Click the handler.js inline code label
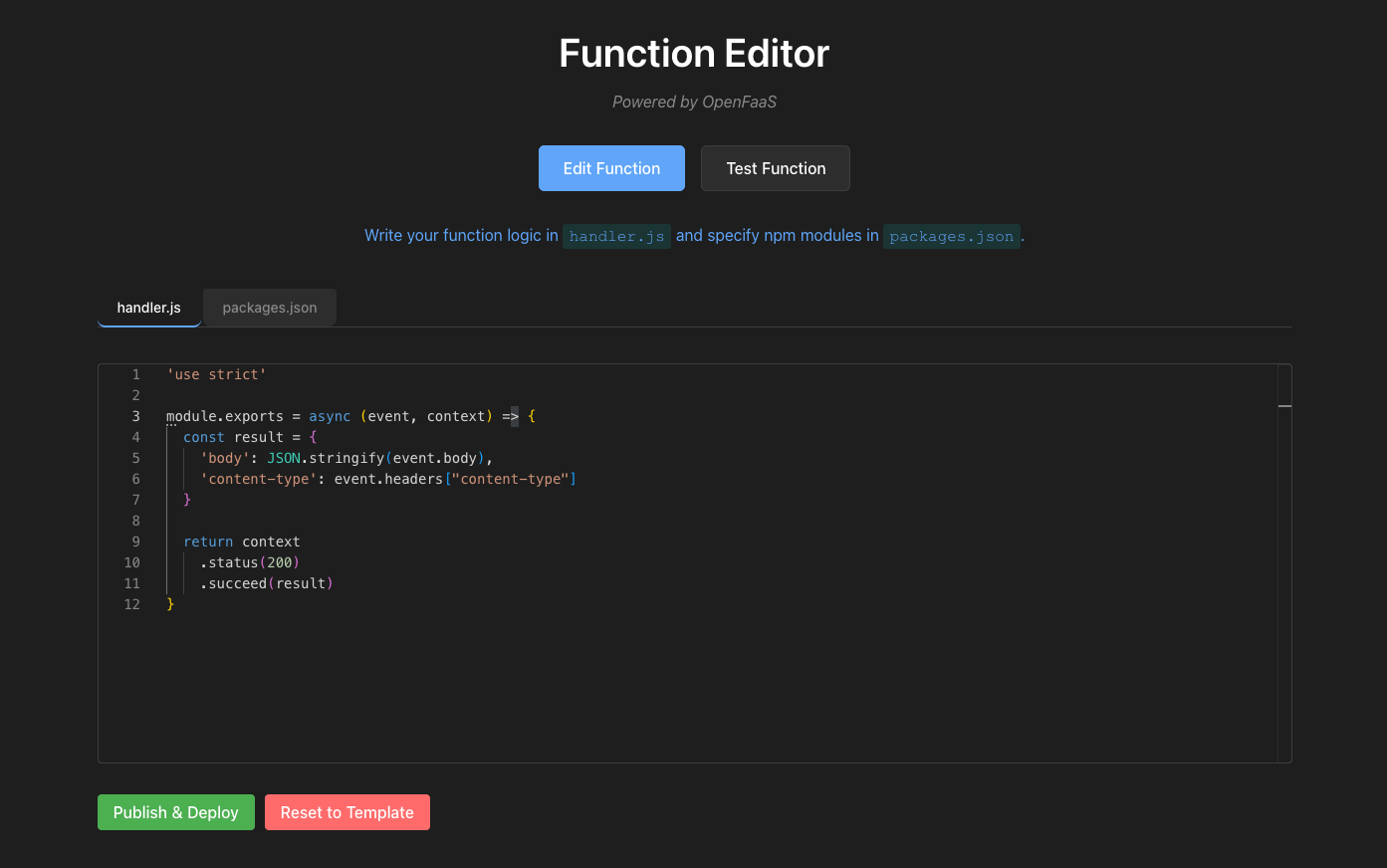Image resolution: width=1387 pixels, height=868 pixels. tap(616, 236)
